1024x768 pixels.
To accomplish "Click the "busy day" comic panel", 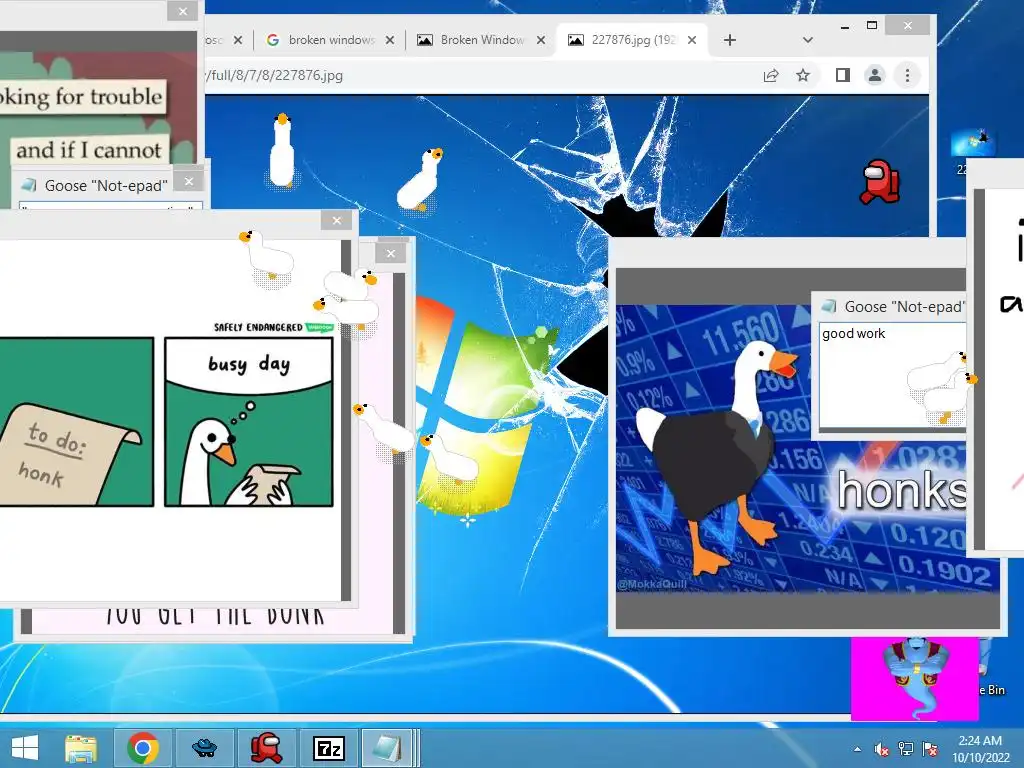I will point(248,422).
